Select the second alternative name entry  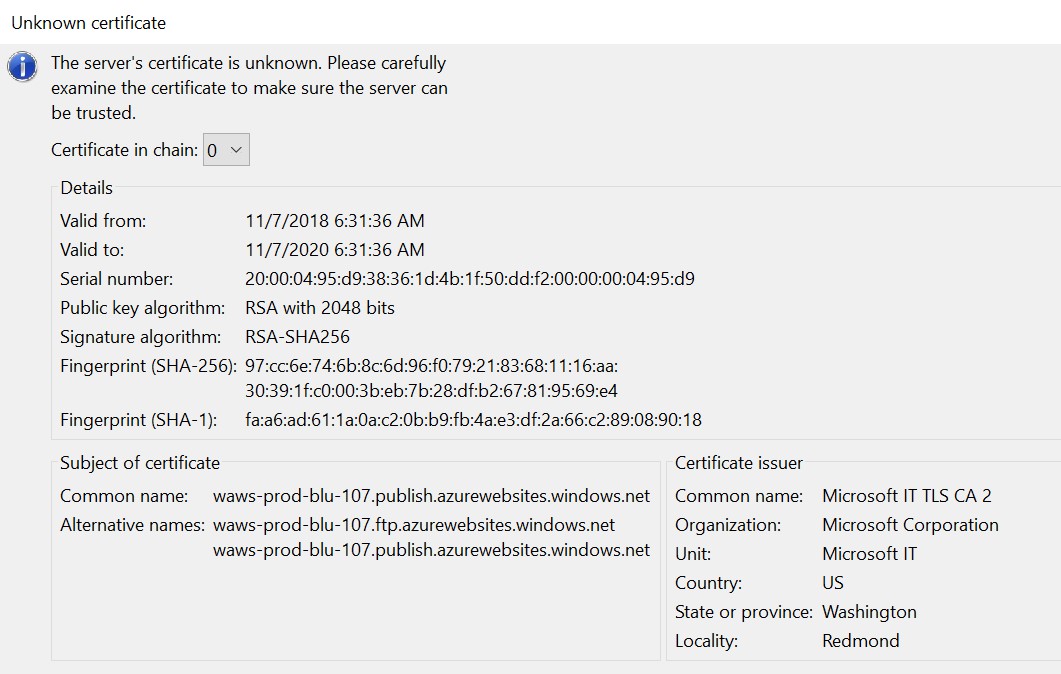click(432, 549)
